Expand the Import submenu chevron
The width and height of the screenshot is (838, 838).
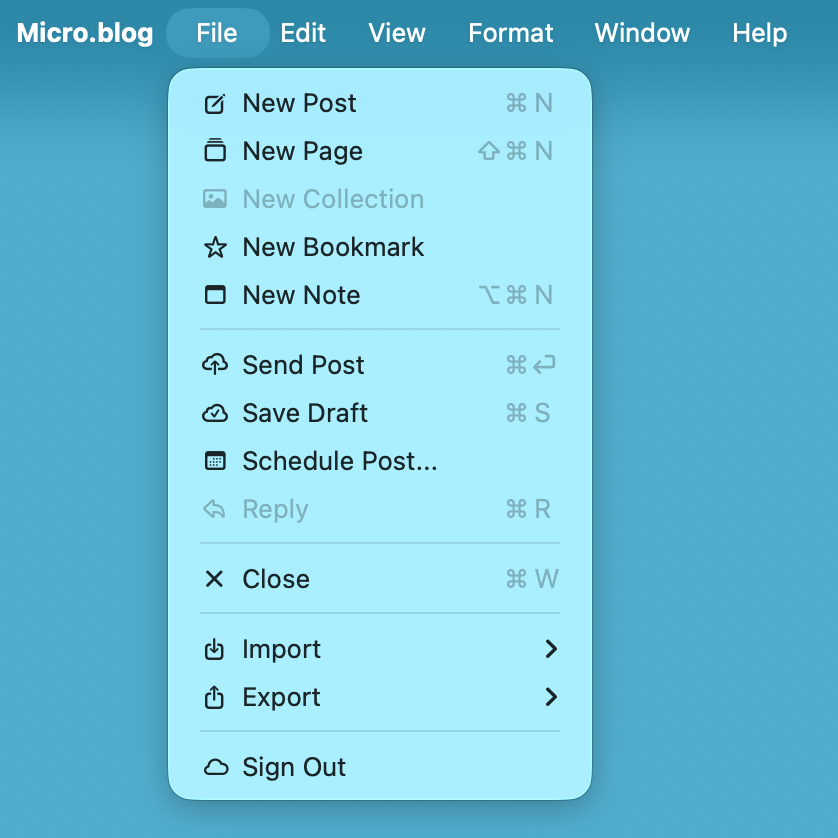pyautogui.click(x=551, y=649)
